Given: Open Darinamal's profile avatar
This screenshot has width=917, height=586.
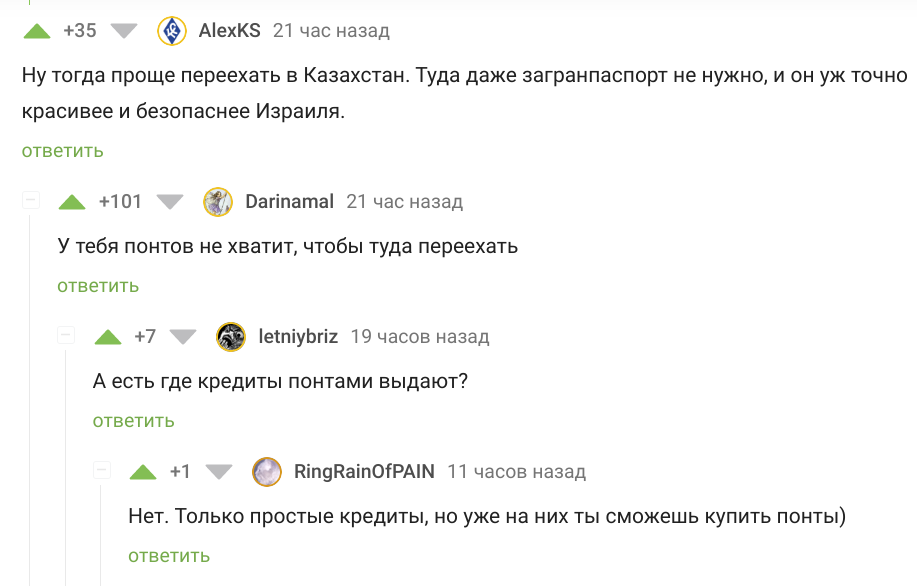Looking at the screenshot, I should (x=218, y=202).
